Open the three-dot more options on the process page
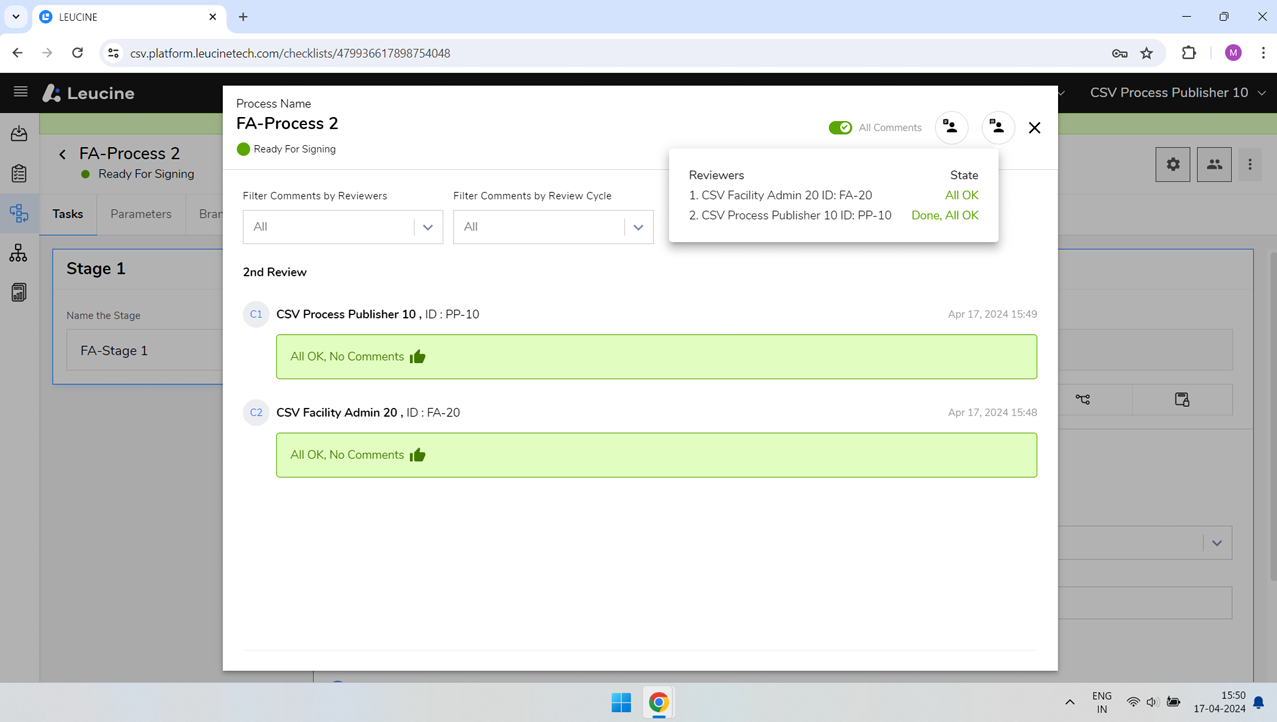 (x=1250, y=164)
